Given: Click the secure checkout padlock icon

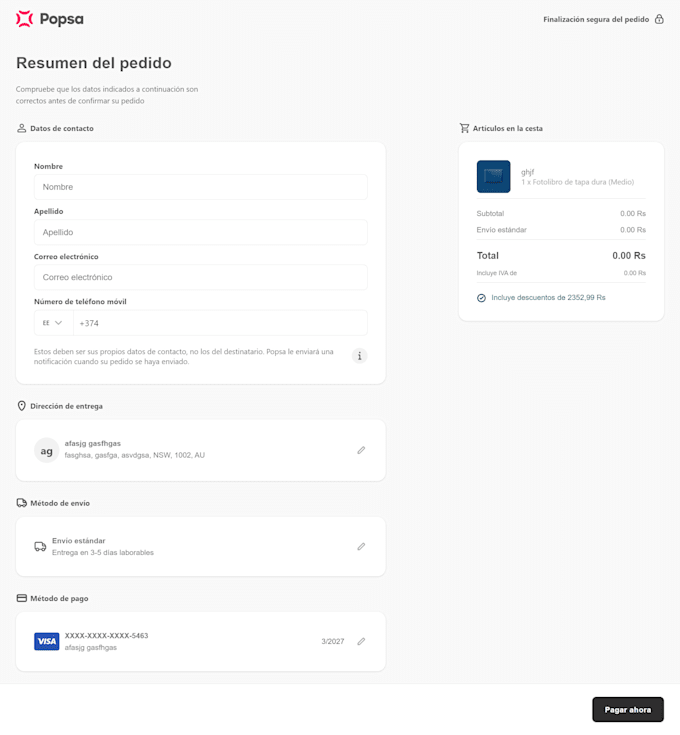Looking at the screenshot, I should click(x=659, y=19).
